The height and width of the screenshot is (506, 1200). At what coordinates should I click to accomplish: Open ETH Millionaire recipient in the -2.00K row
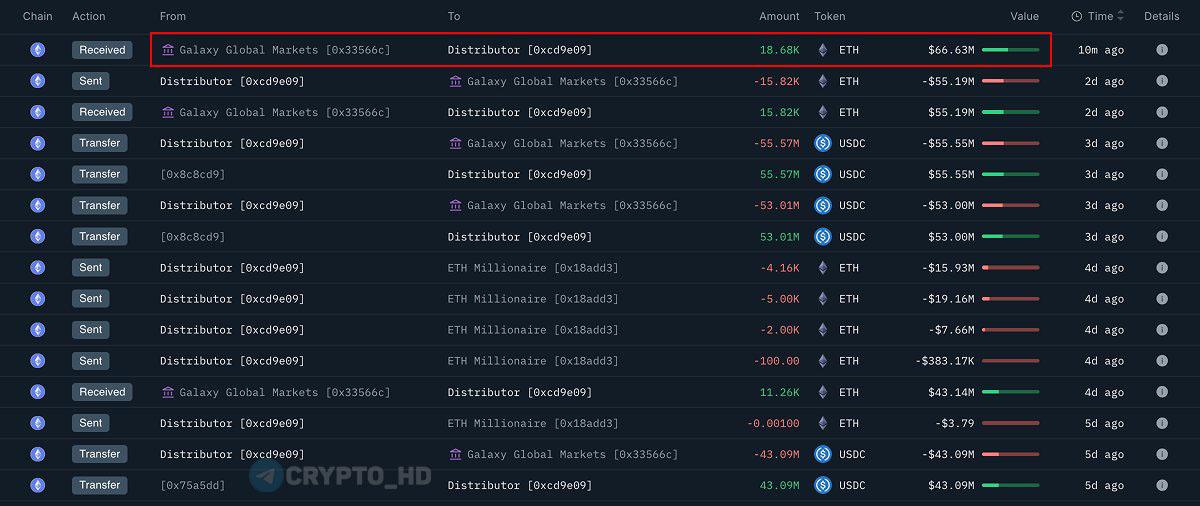pos(533,330)
